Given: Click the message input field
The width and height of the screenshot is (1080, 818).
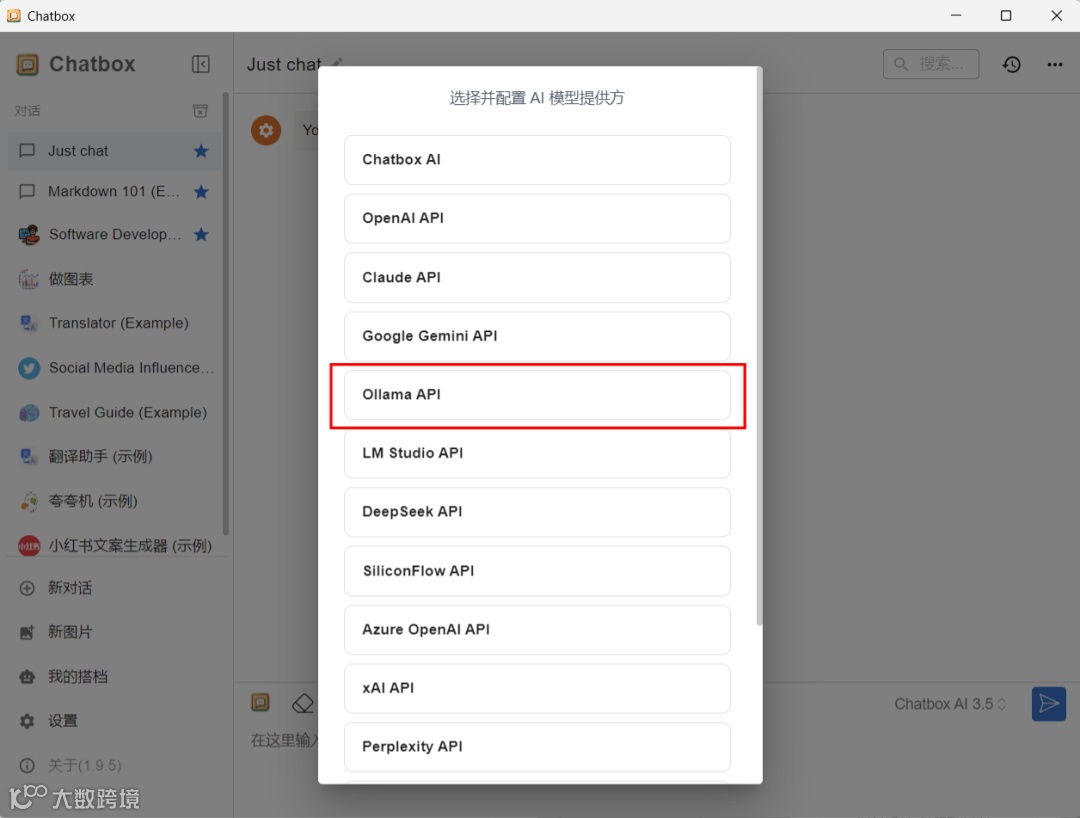Looking at the screenshot, I should [x=284, y=740].
